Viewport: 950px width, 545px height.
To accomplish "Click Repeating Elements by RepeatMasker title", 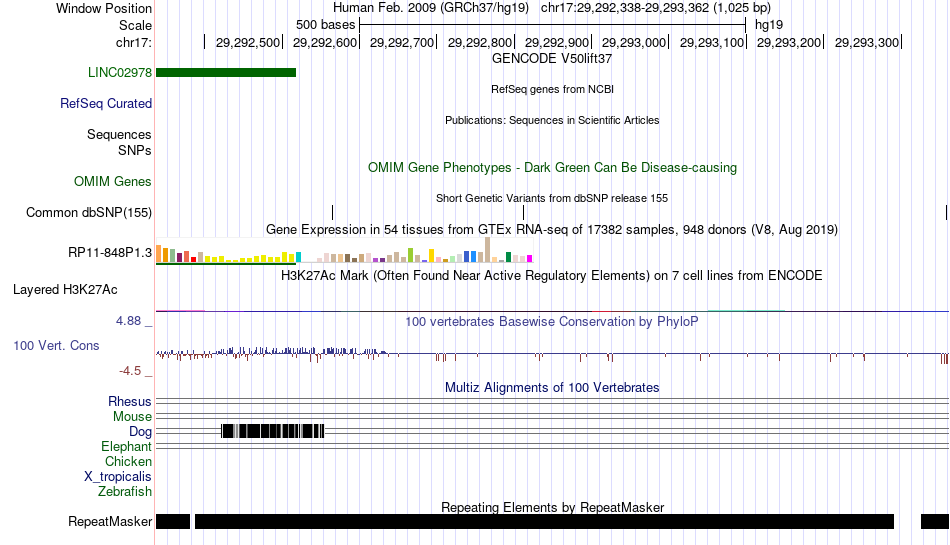I will click(x=553, y=507).
